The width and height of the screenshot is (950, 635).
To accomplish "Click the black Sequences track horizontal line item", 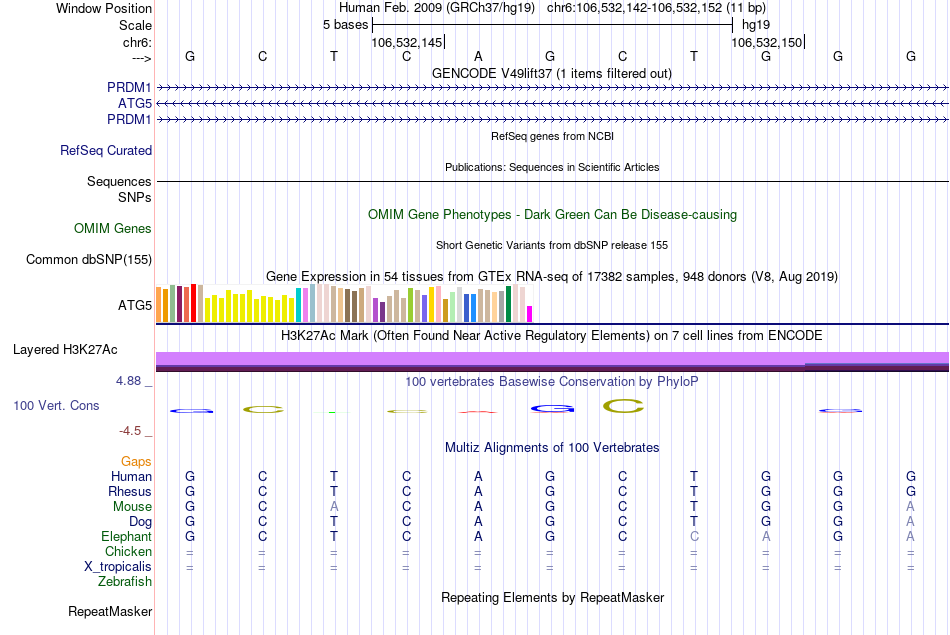I will 552,181.
